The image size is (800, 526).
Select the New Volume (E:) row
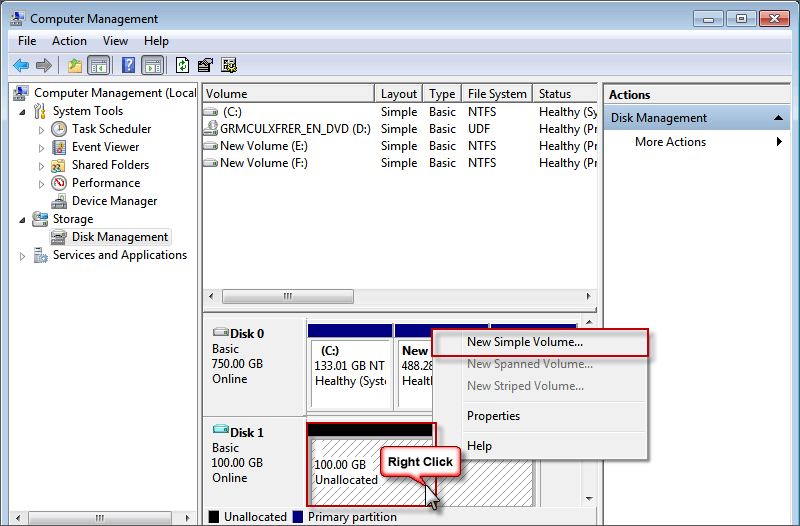click(399, 146)
